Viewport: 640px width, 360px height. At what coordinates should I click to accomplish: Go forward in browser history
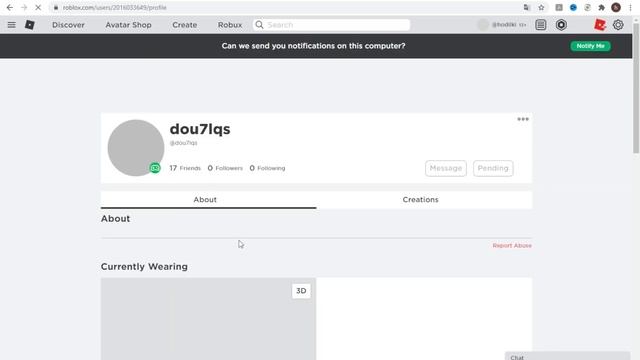24,7
